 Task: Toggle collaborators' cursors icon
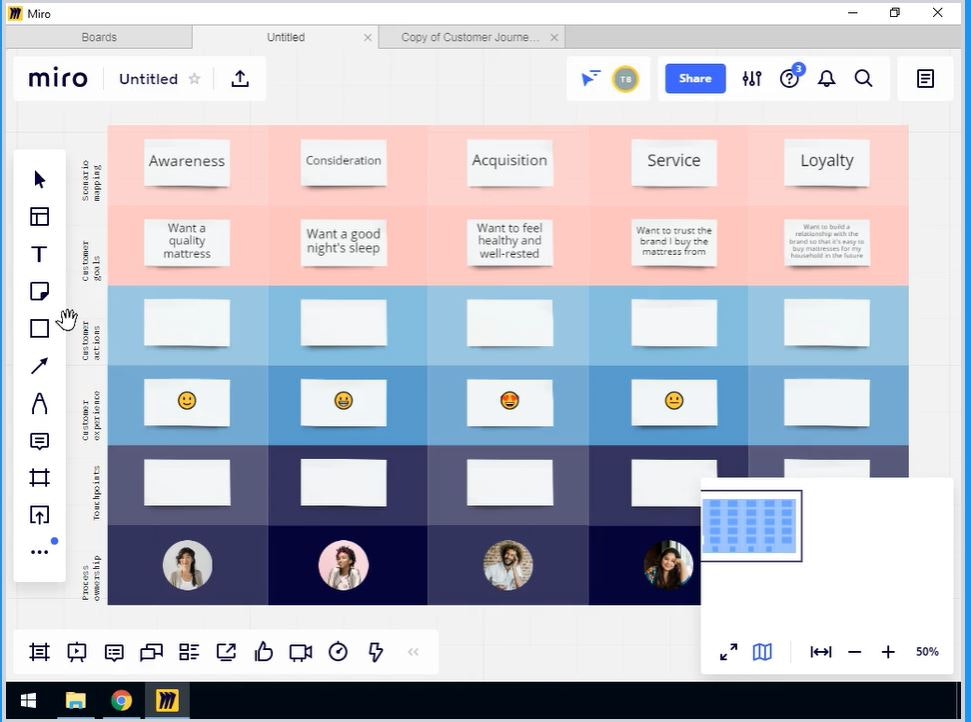tap(591, 79)
